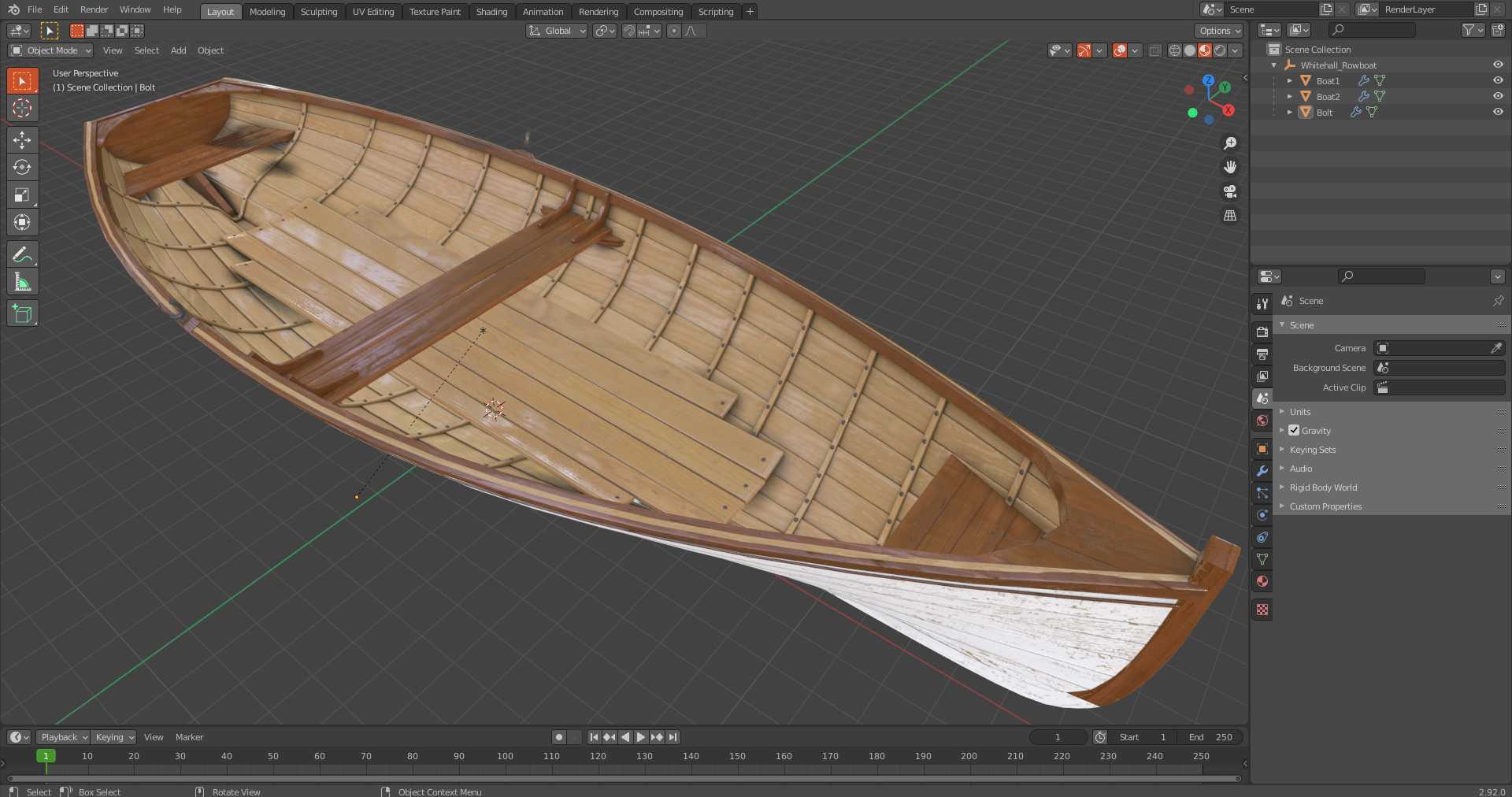Open the Texture properties checker tab
1512x797 pixels.
click(1262, 610)
